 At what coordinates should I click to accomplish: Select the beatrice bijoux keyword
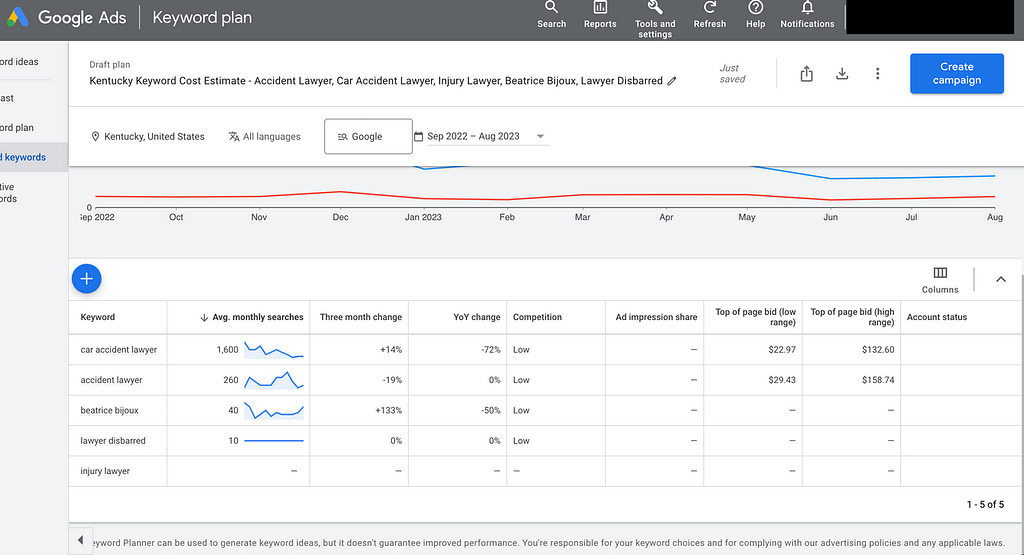tap(109, 411)
